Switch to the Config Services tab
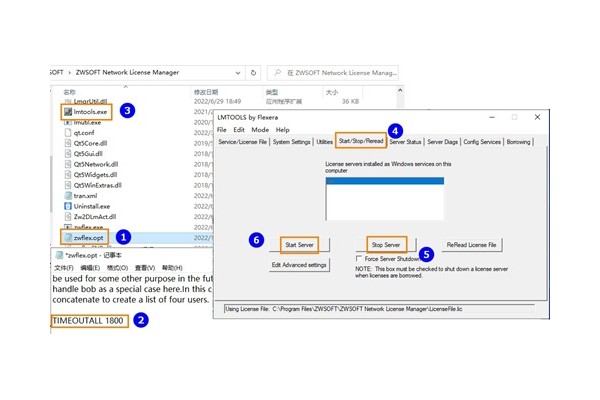The image size is (600, 400). tap(482, 142)
